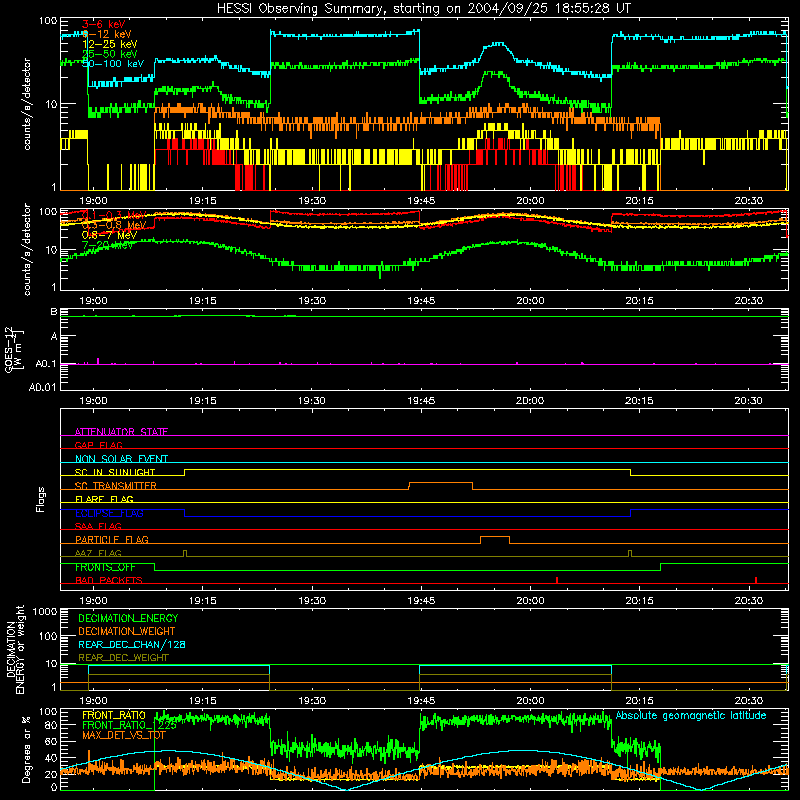Click the green 7-20 MeV legend label

click(107, 245)
